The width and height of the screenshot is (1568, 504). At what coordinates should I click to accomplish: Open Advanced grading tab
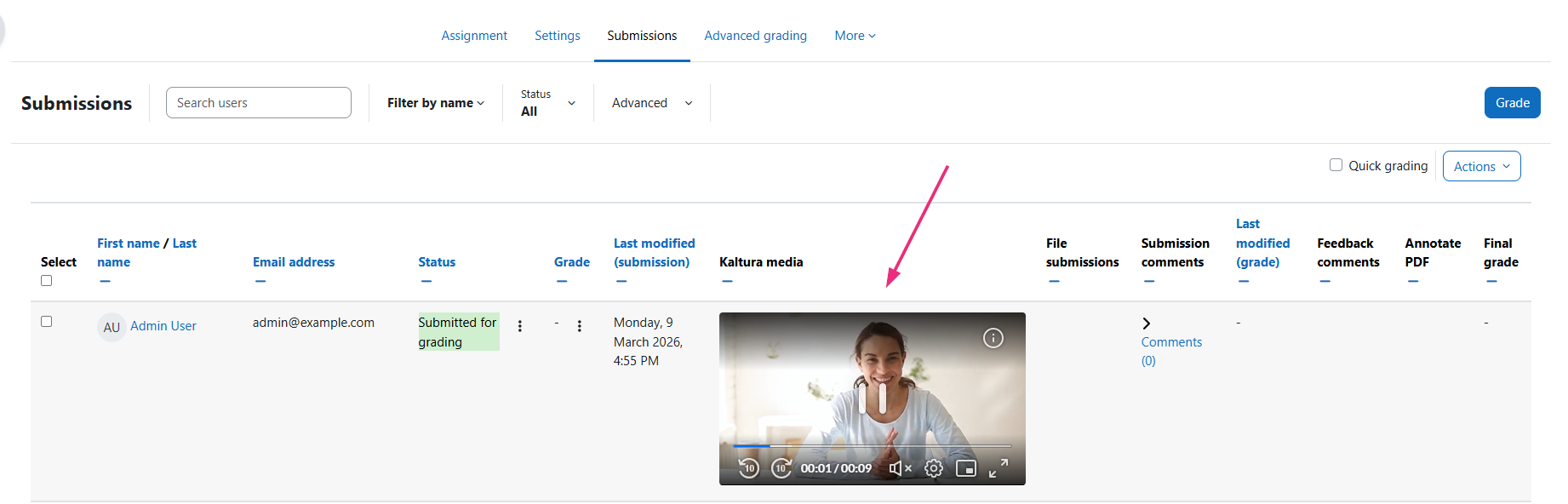click(756, 36)
